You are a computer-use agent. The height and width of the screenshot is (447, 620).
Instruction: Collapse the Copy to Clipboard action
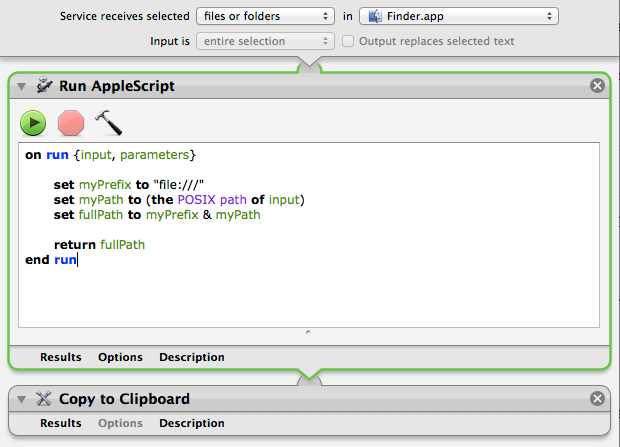[22, 399]
